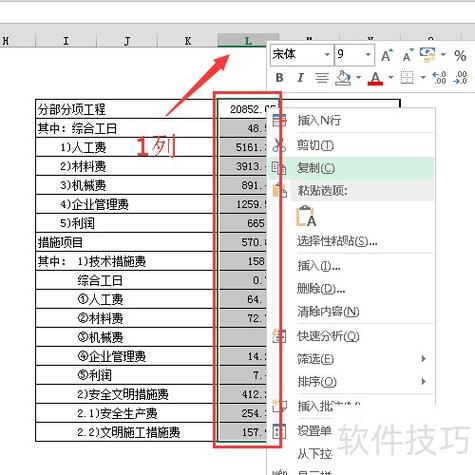Select column J header
This screenshot has width=475, height=475.
pyautogui.click(x=127, y=40)
